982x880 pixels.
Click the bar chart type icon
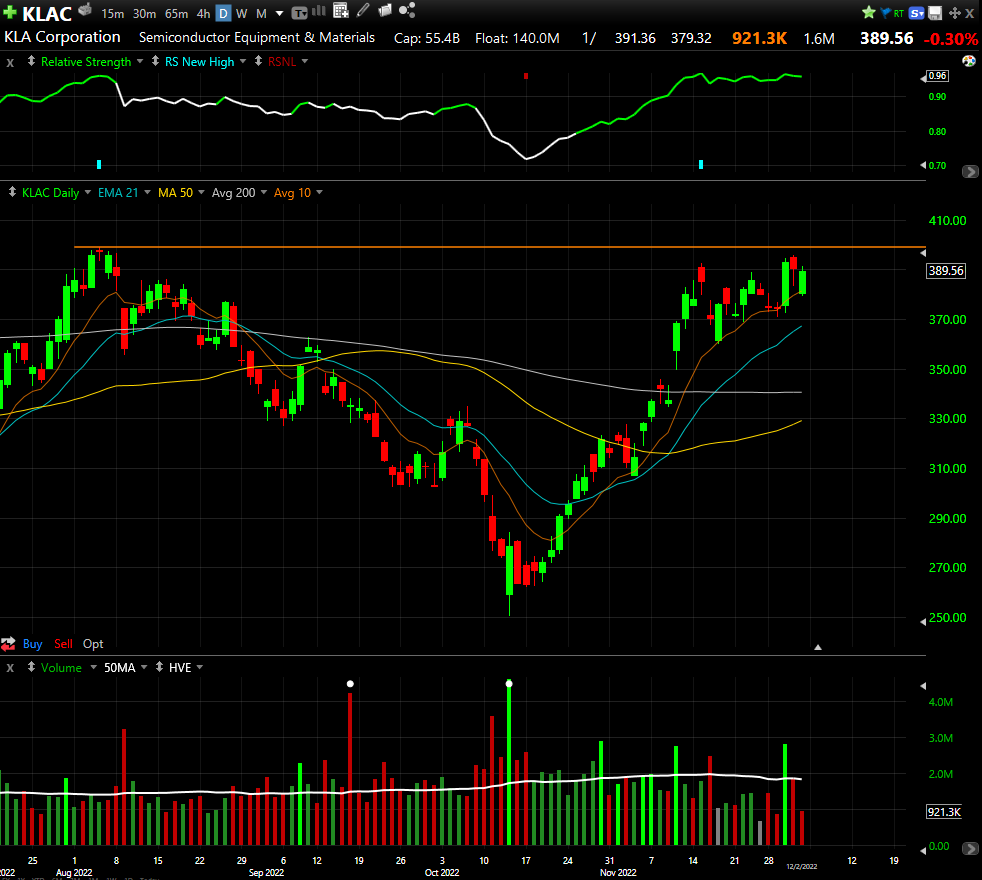319,11
